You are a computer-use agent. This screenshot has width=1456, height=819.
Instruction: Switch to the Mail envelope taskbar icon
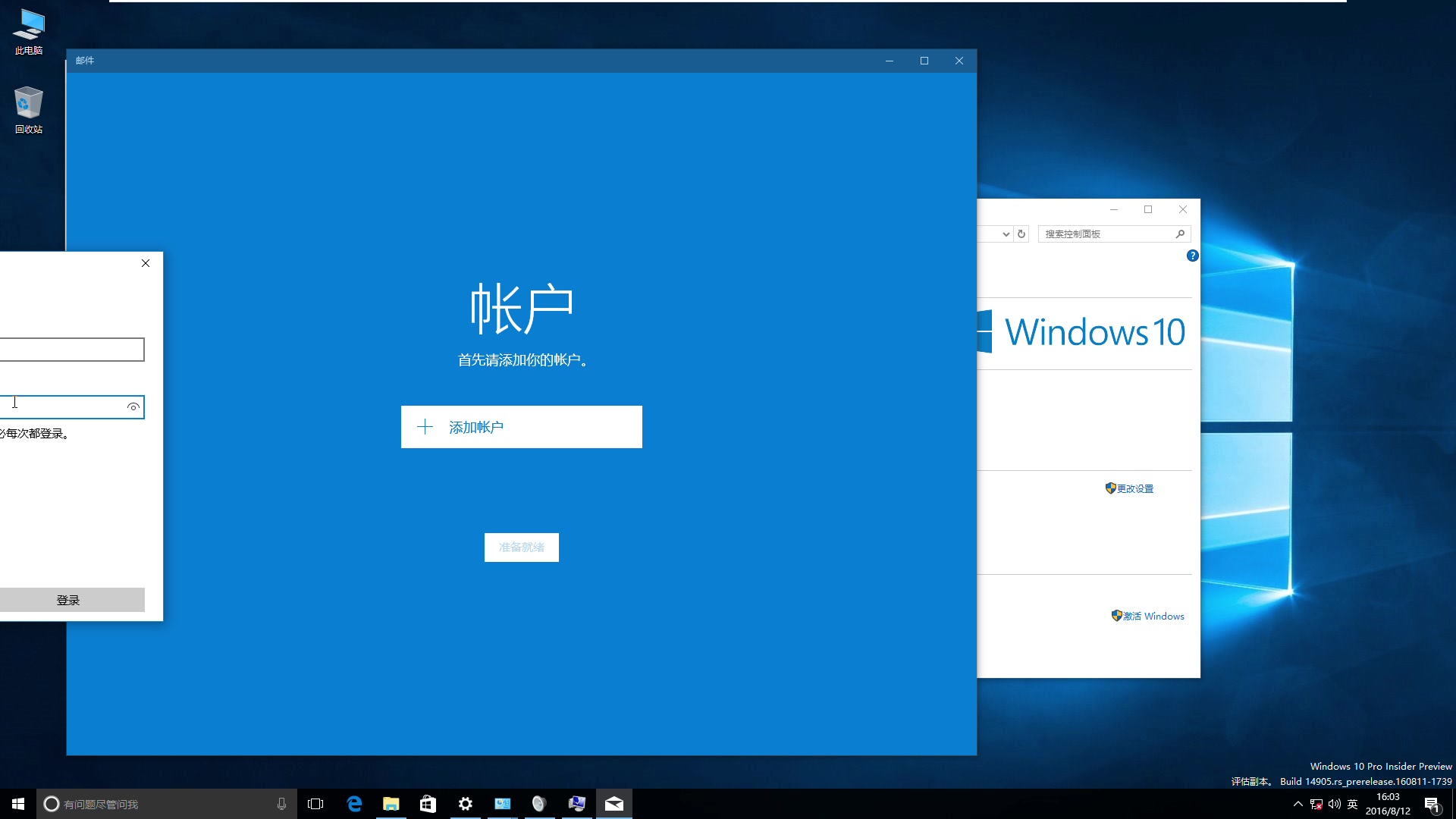pos(614,804)
